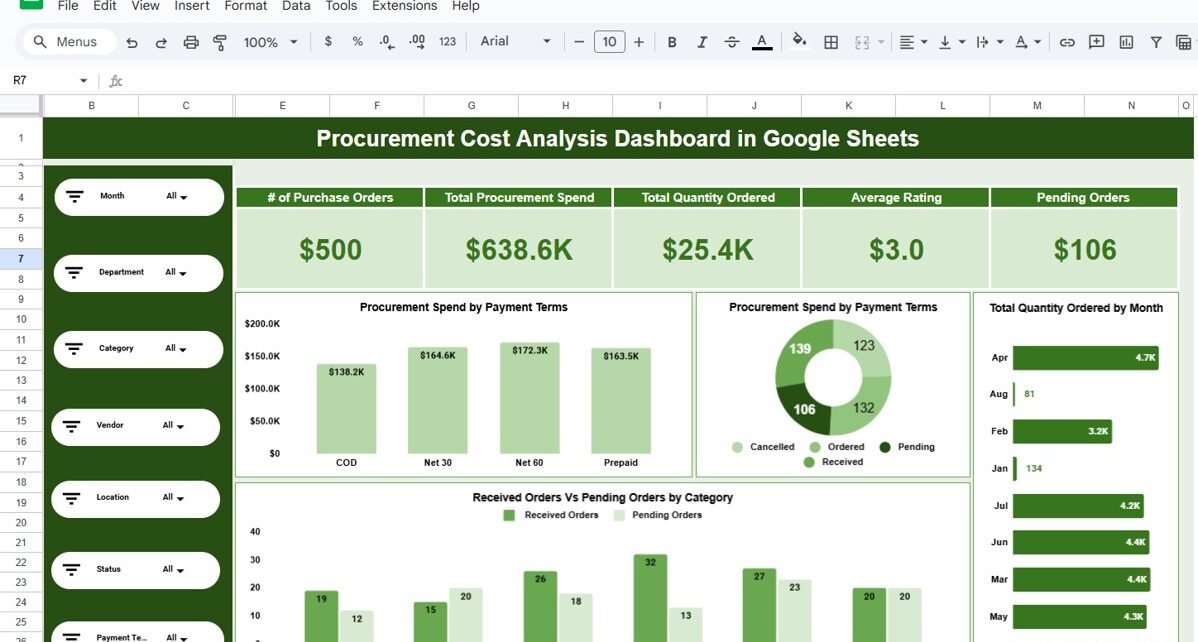1198x642 pixels.
Task: Open the Format menu
Action: pyautogui.click(x=245, y=6)
